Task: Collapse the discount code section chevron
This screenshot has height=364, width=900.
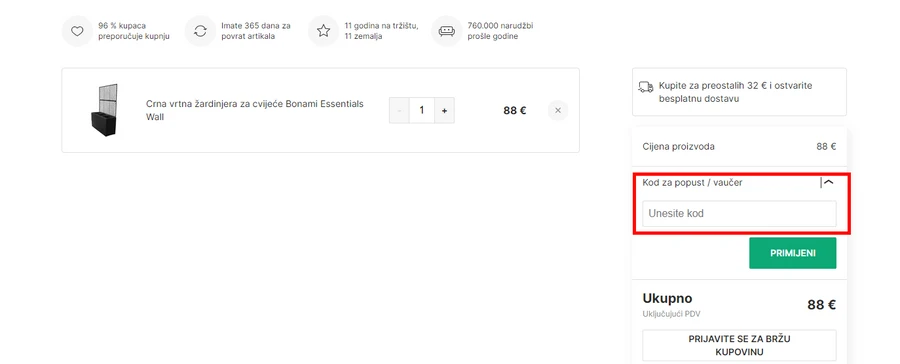Action: 829,183
